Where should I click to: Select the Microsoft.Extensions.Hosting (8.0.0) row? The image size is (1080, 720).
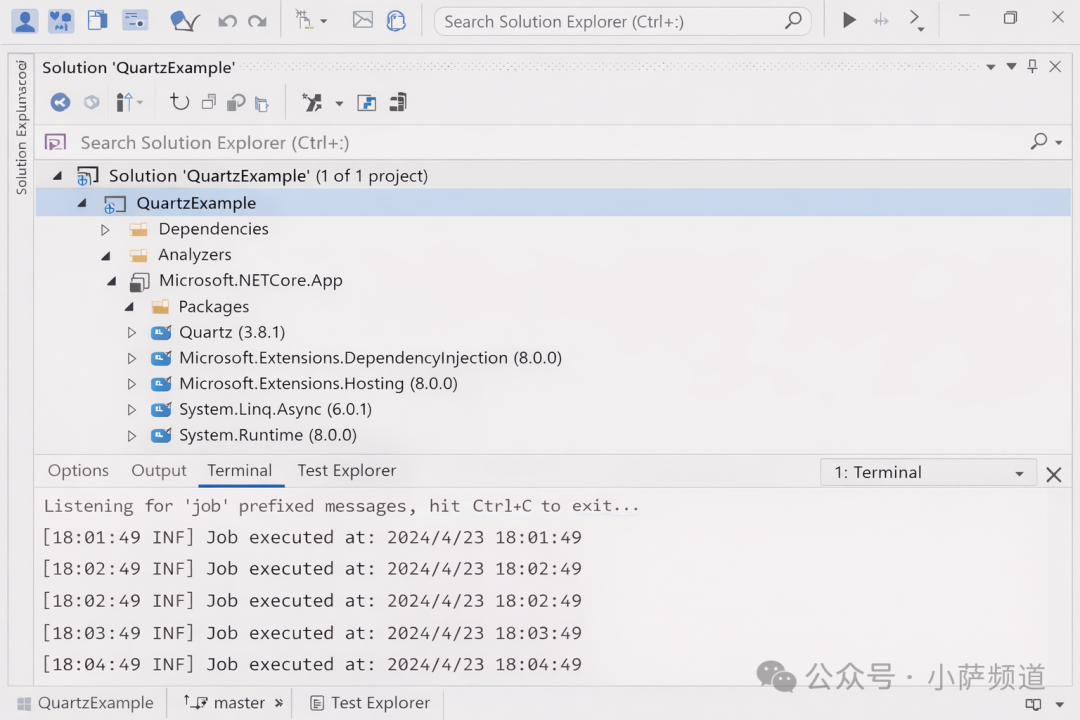click(553, 384)
